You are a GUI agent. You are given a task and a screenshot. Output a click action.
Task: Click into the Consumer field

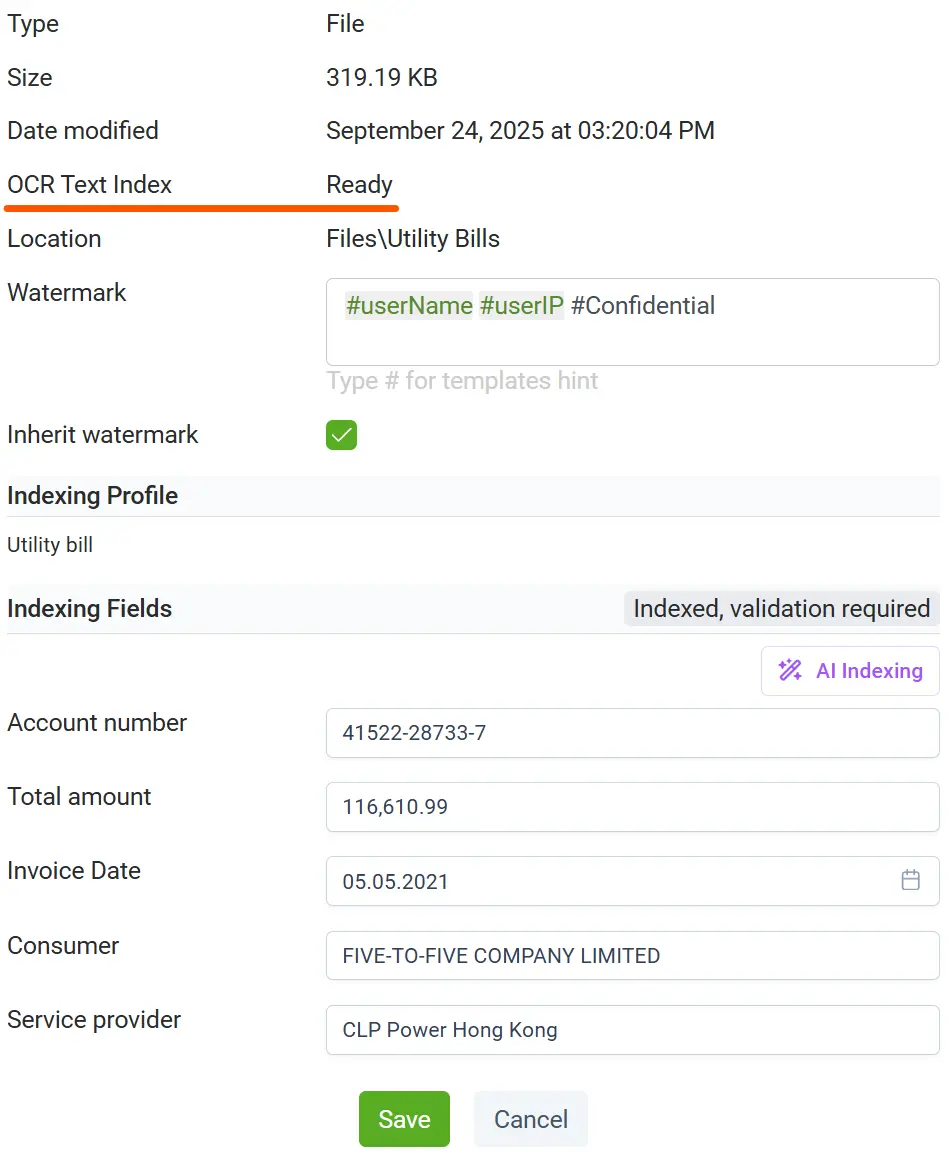tap(632, 956)
